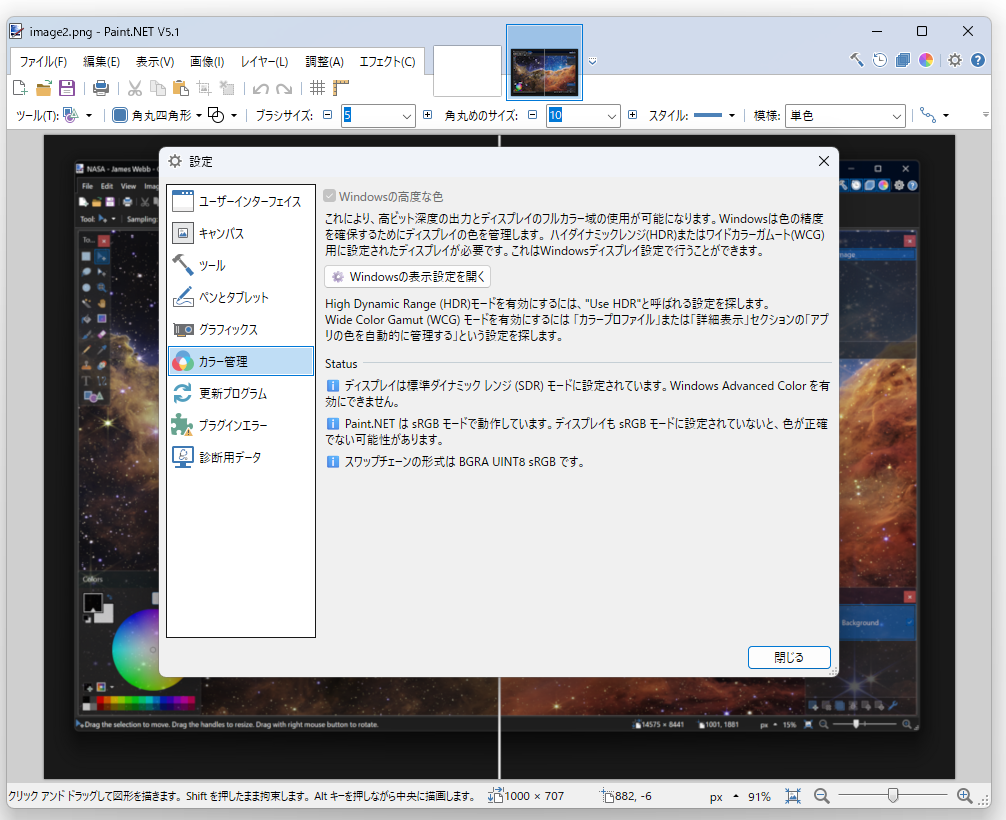Image resolution: width=1006 pixels, height=820 pixels.
Task: Click the zoom slider handle in status bar
Action: coord(892,796)
